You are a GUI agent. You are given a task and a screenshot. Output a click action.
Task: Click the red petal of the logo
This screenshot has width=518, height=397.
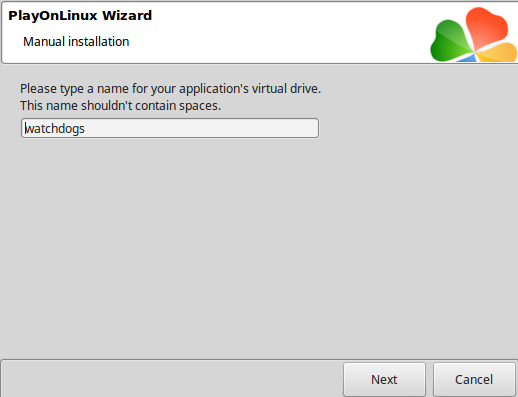click(x=486, y=28)
